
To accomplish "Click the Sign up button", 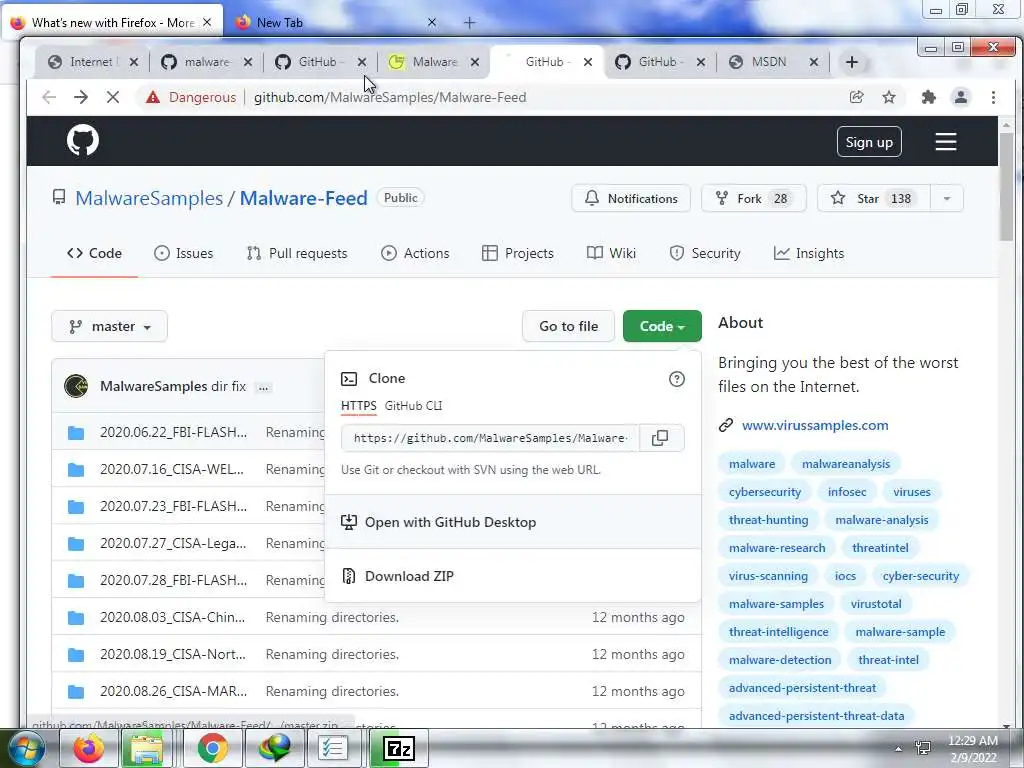I will pyautogui.click(x=869, y=142).
